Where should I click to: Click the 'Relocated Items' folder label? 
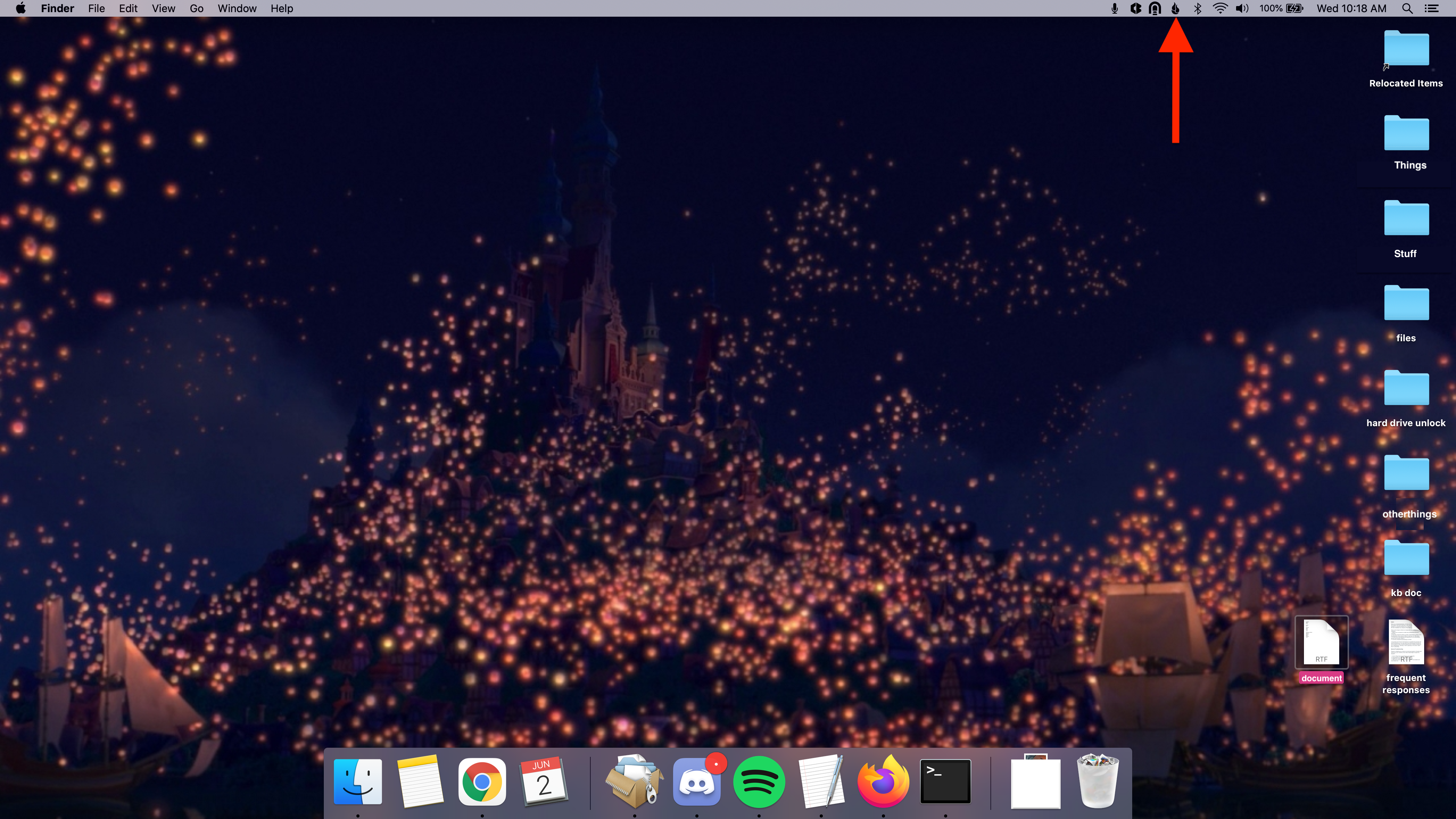(1406, 83)
